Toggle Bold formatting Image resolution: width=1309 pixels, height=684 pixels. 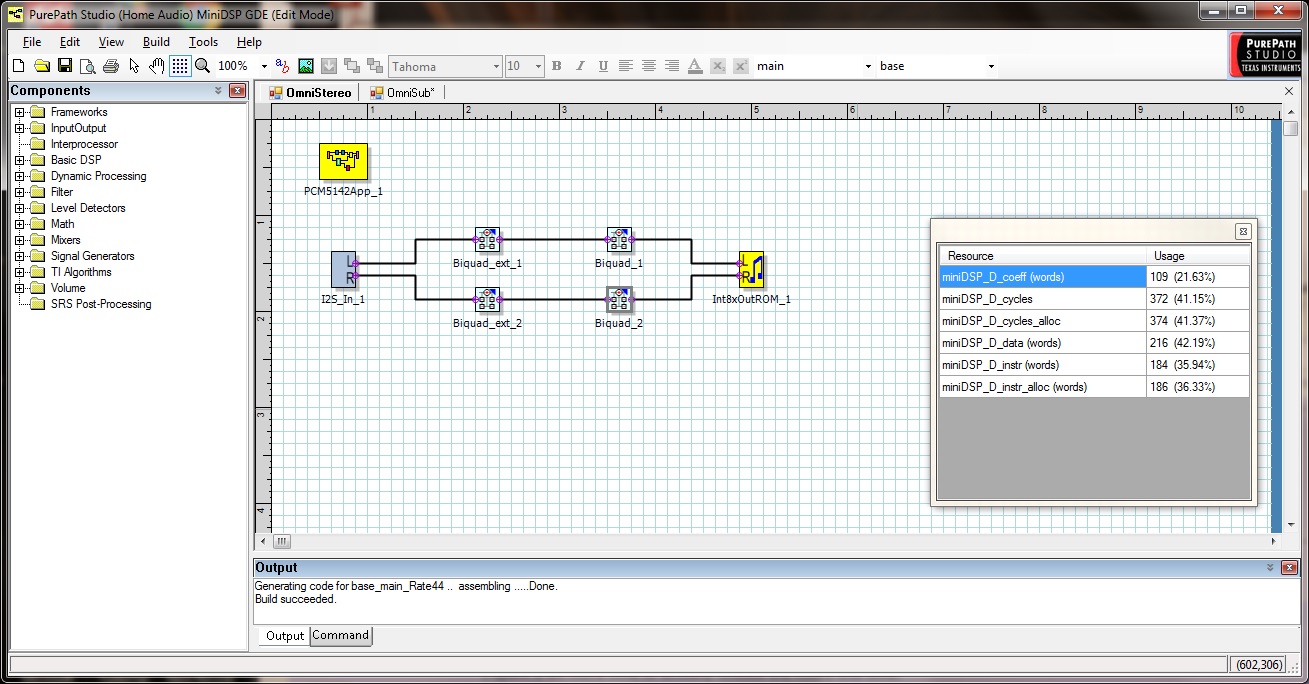(557, 66)
